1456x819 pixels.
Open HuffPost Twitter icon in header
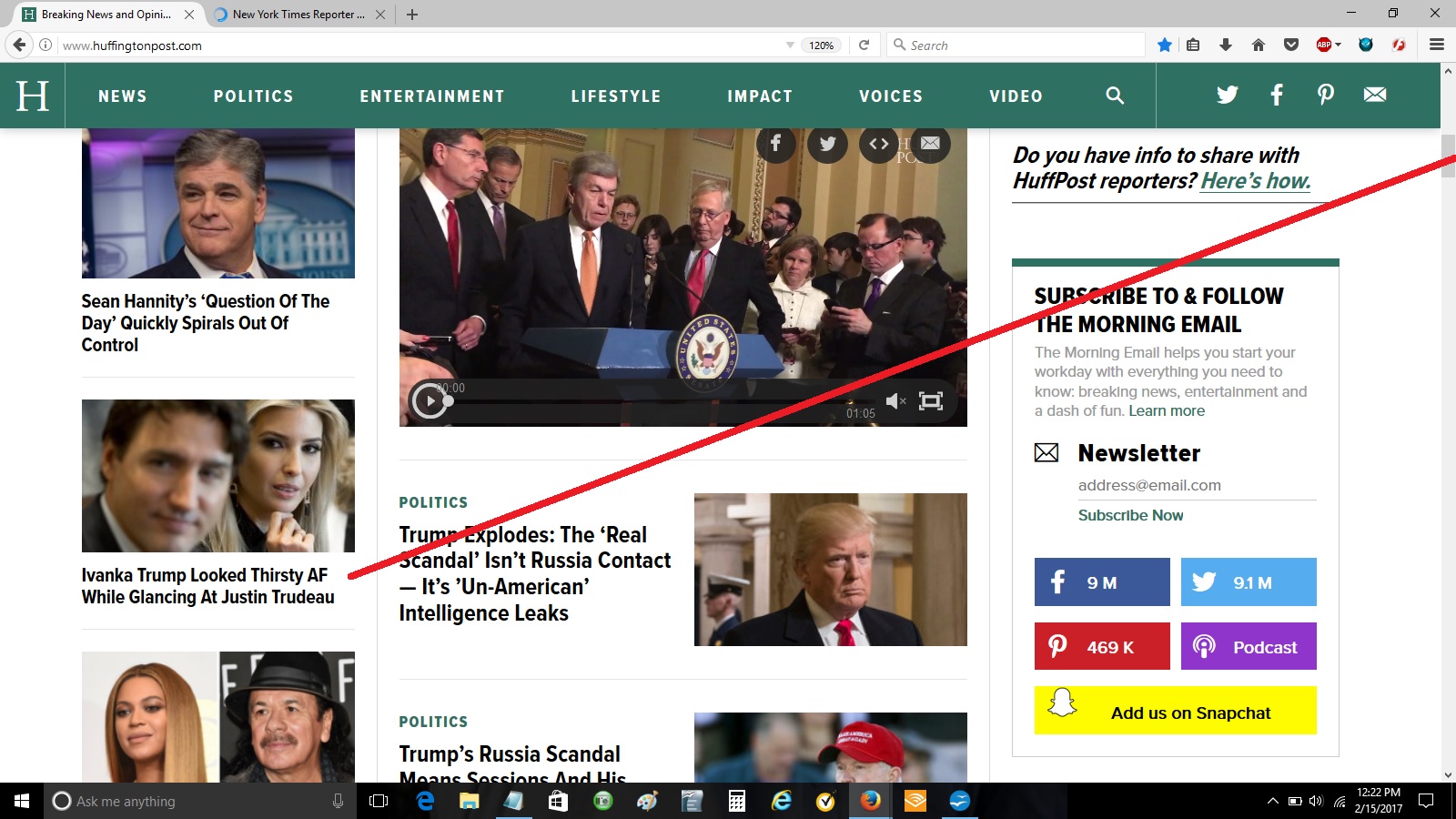pos(1228,95)
